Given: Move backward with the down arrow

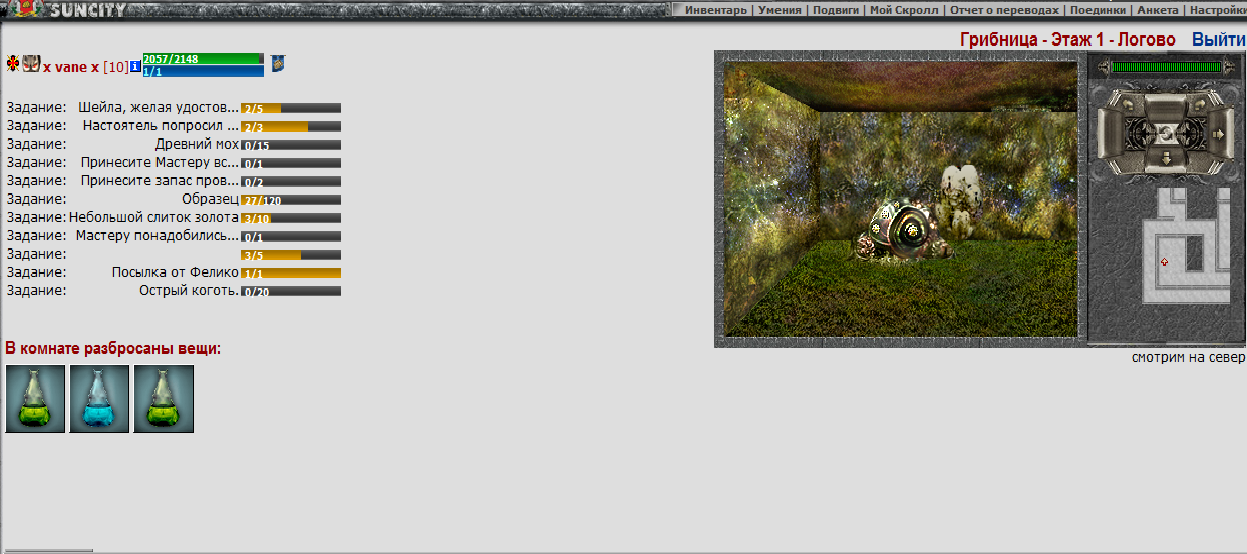Looking at the screenshot, I should pyautogui.click(x=1166, y=158).
